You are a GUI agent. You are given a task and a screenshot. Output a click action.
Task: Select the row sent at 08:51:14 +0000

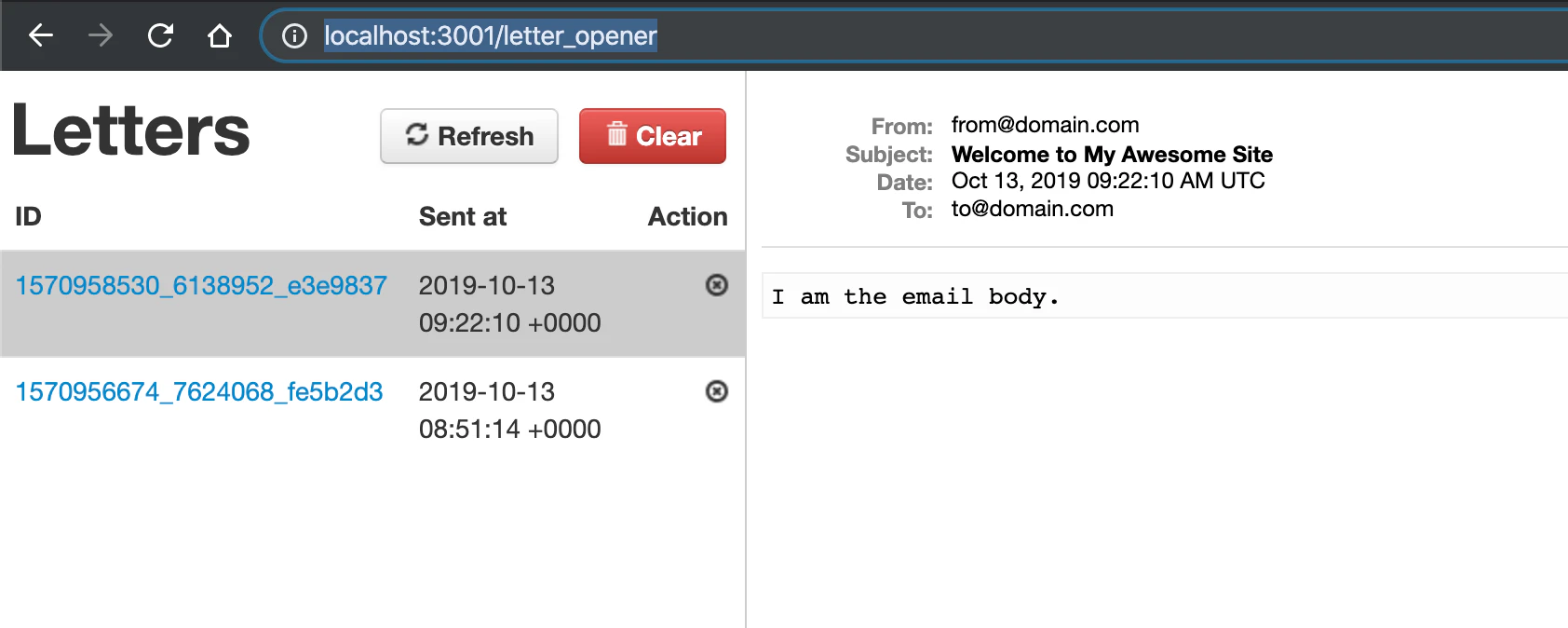coord(372,410)
